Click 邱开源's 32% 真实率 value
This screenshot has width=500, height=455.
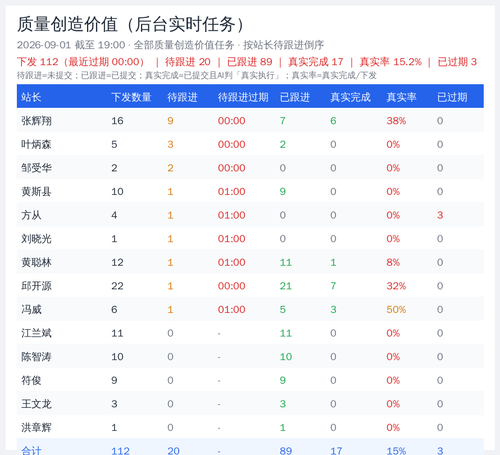pos(396,286)
